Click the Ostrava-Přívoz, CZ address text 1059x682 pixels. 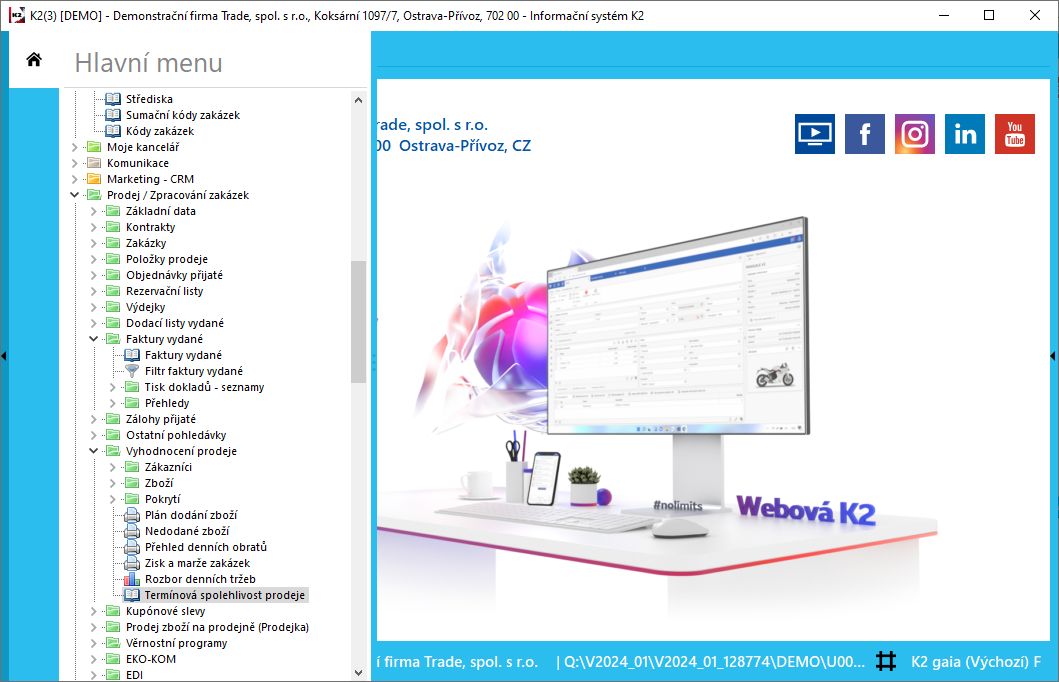pos(465,146)
